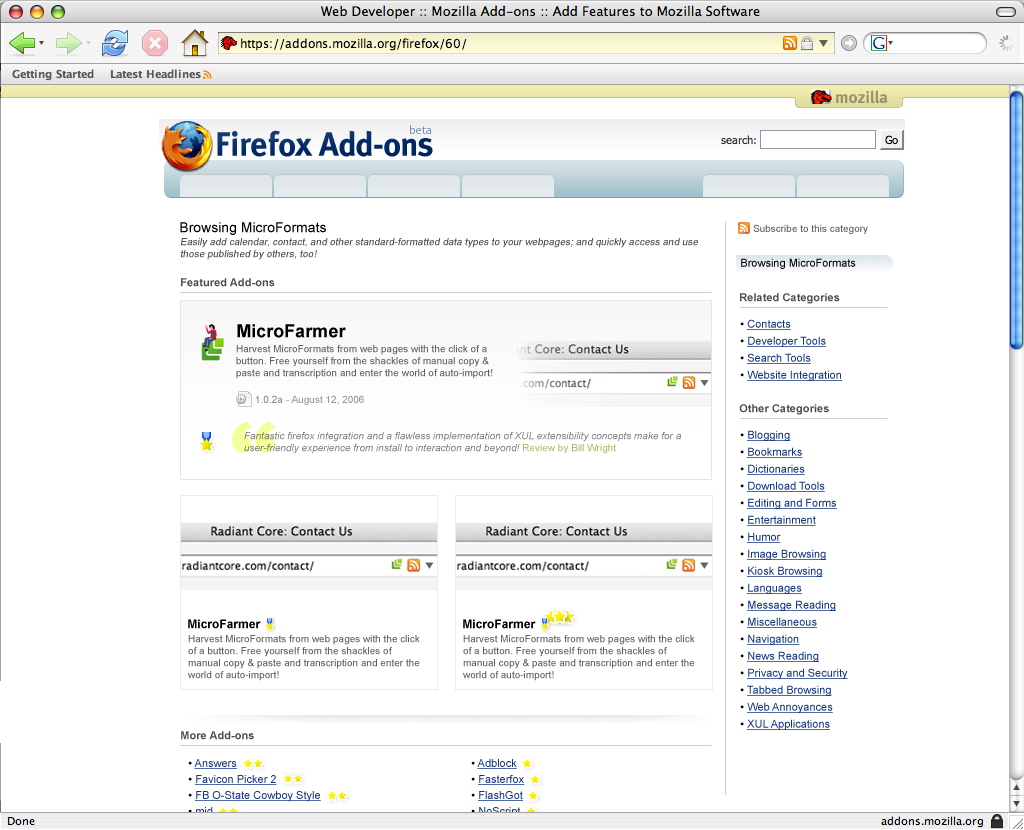1024x830 pixels.
Task: Open the FB O-State Cowboy Style link
Action: pos(258,795)
